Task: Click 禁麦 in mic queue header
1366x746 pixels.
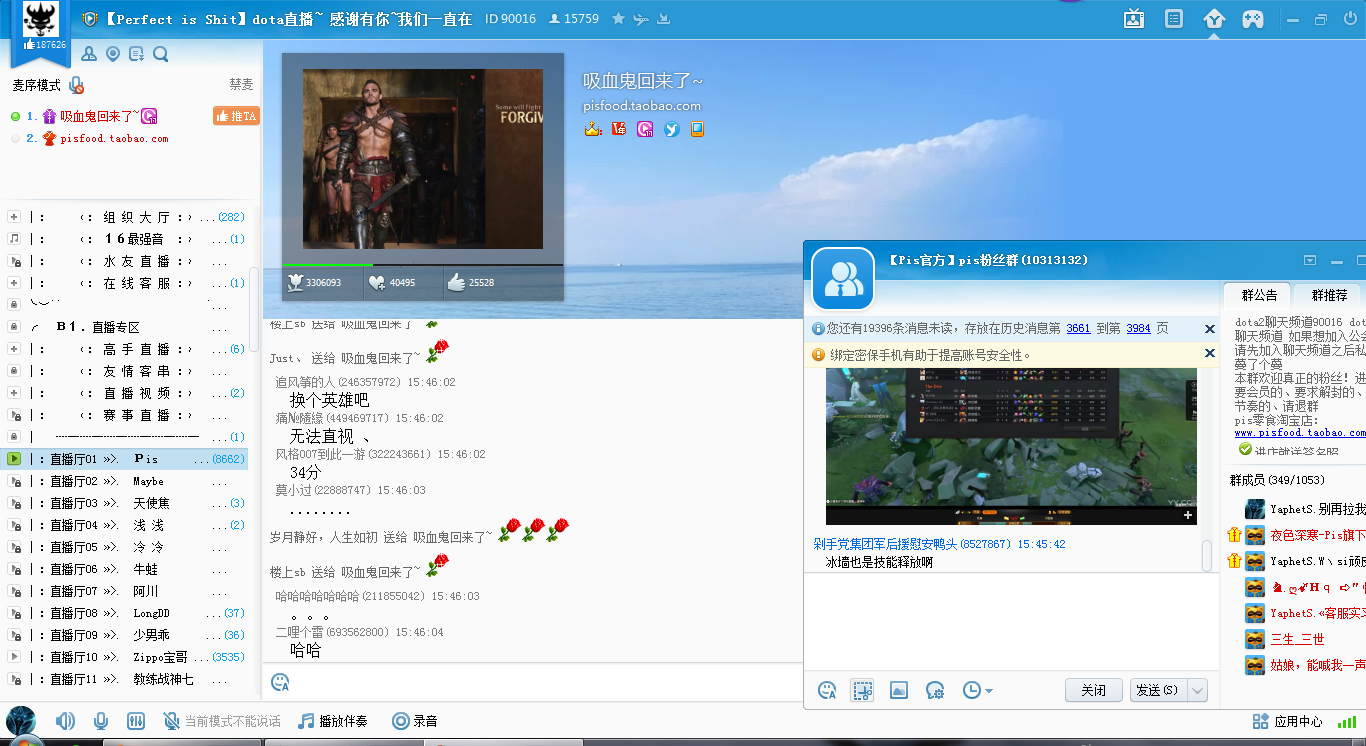Action: tap(241, 86)
